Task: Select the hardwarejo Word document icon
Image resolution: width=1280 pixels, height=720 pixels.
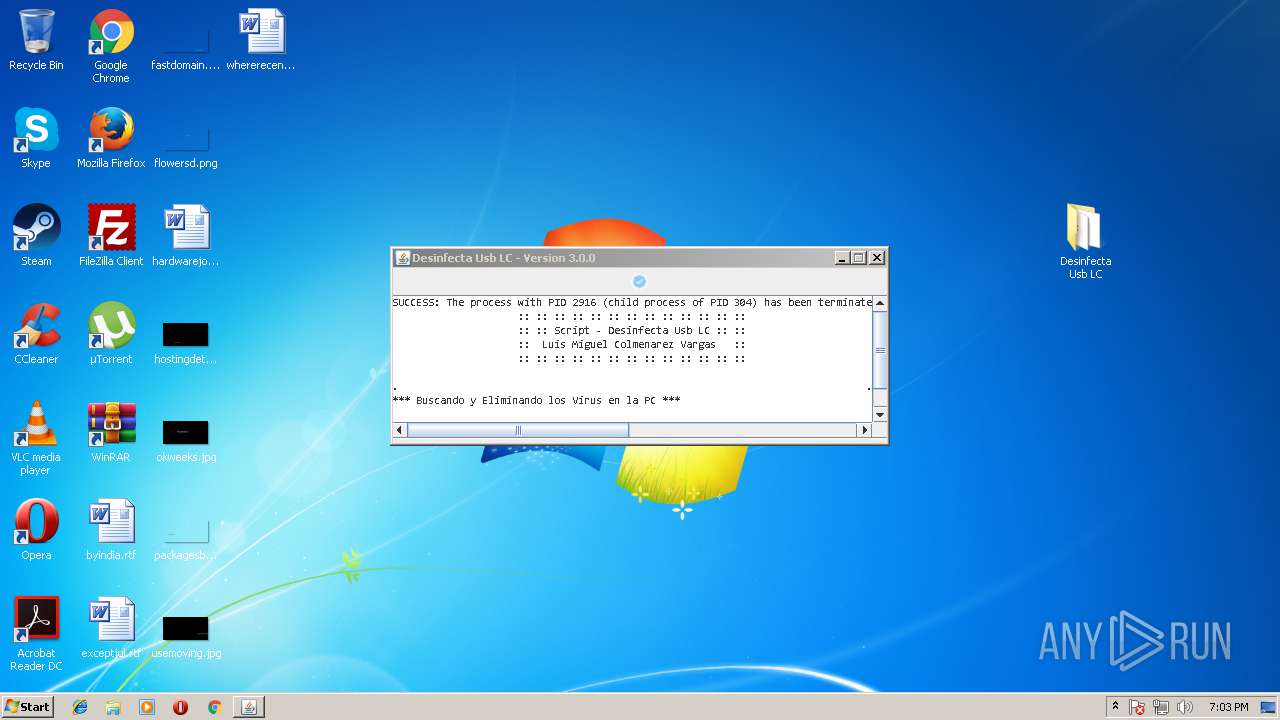Action: click(186, 237)
